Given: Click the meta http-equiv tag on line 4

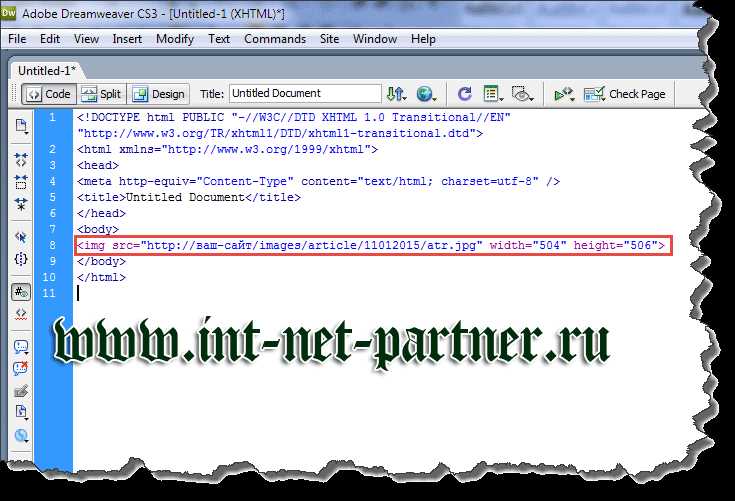Looking at the screenshot, I should [x=318, y=181].
